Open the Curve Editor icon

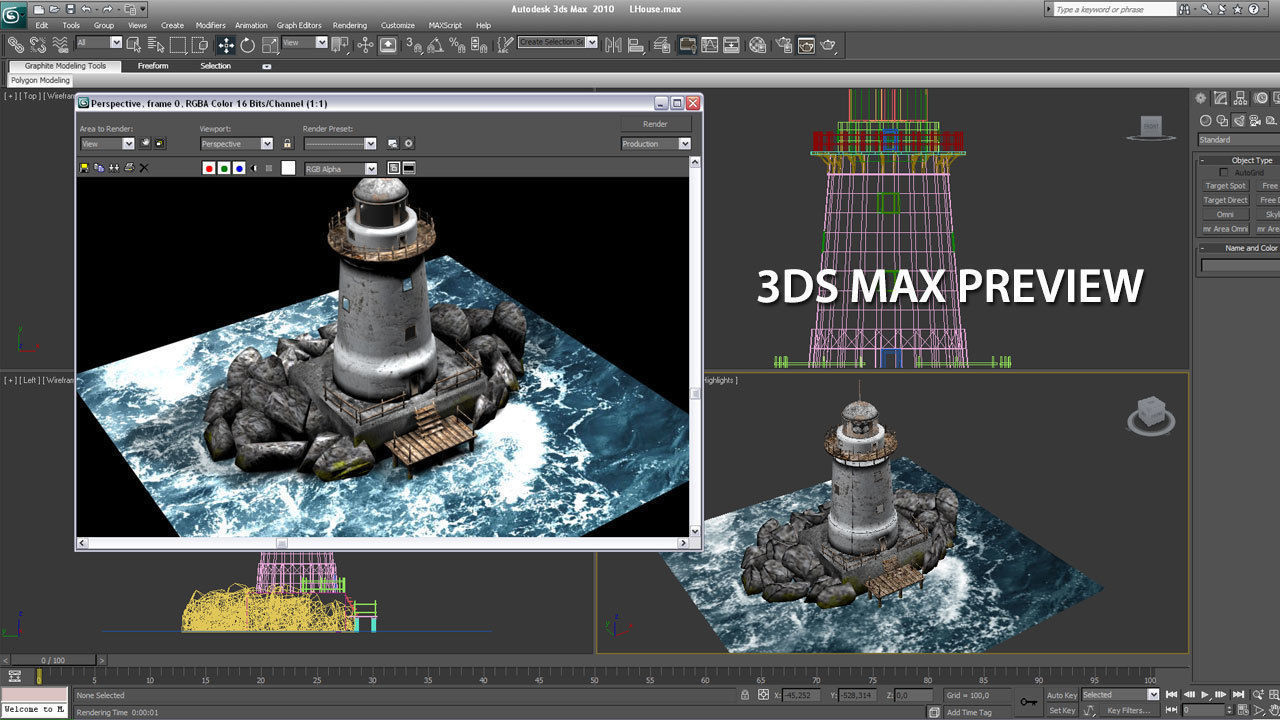(x=709, y=44)
